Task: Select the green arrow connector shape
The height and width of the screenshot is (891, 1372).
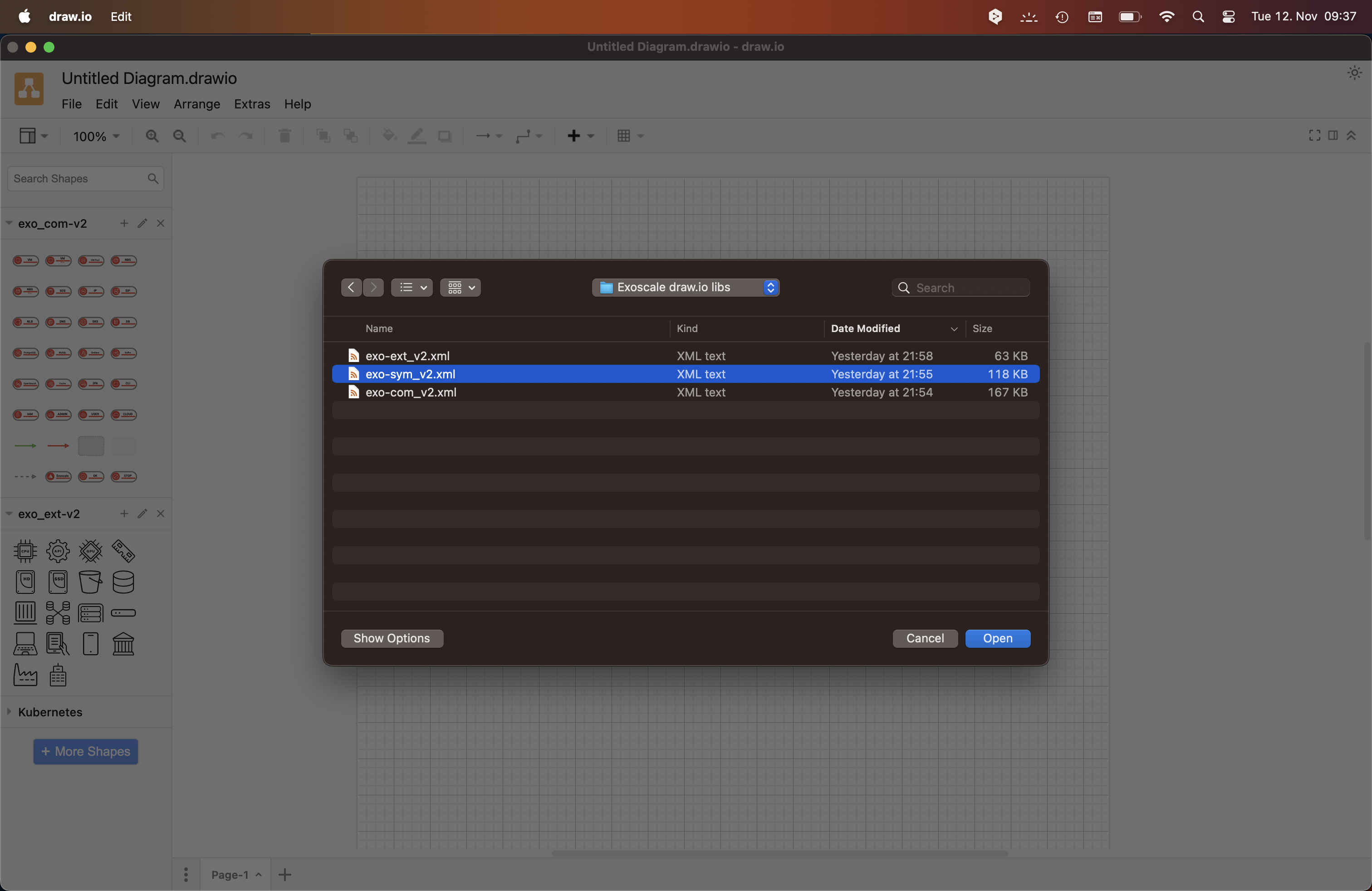Action: tap(25, 445)
